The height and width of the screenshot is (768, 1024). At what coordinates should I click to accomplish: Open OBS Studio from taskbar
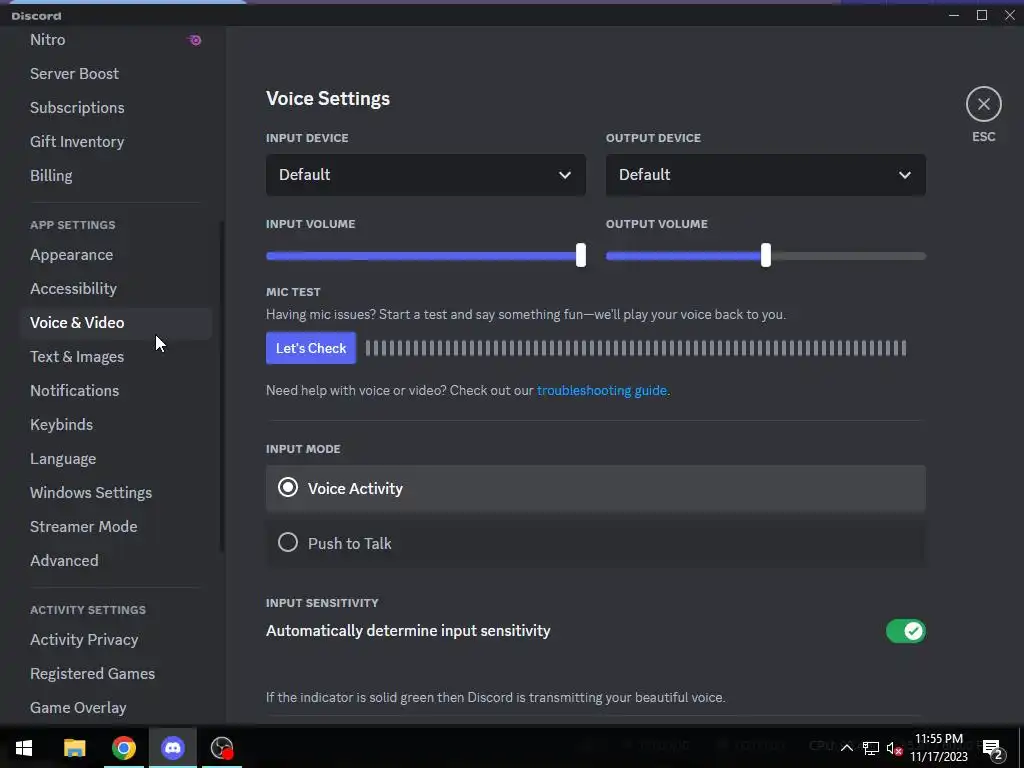(x=222, y=748)
